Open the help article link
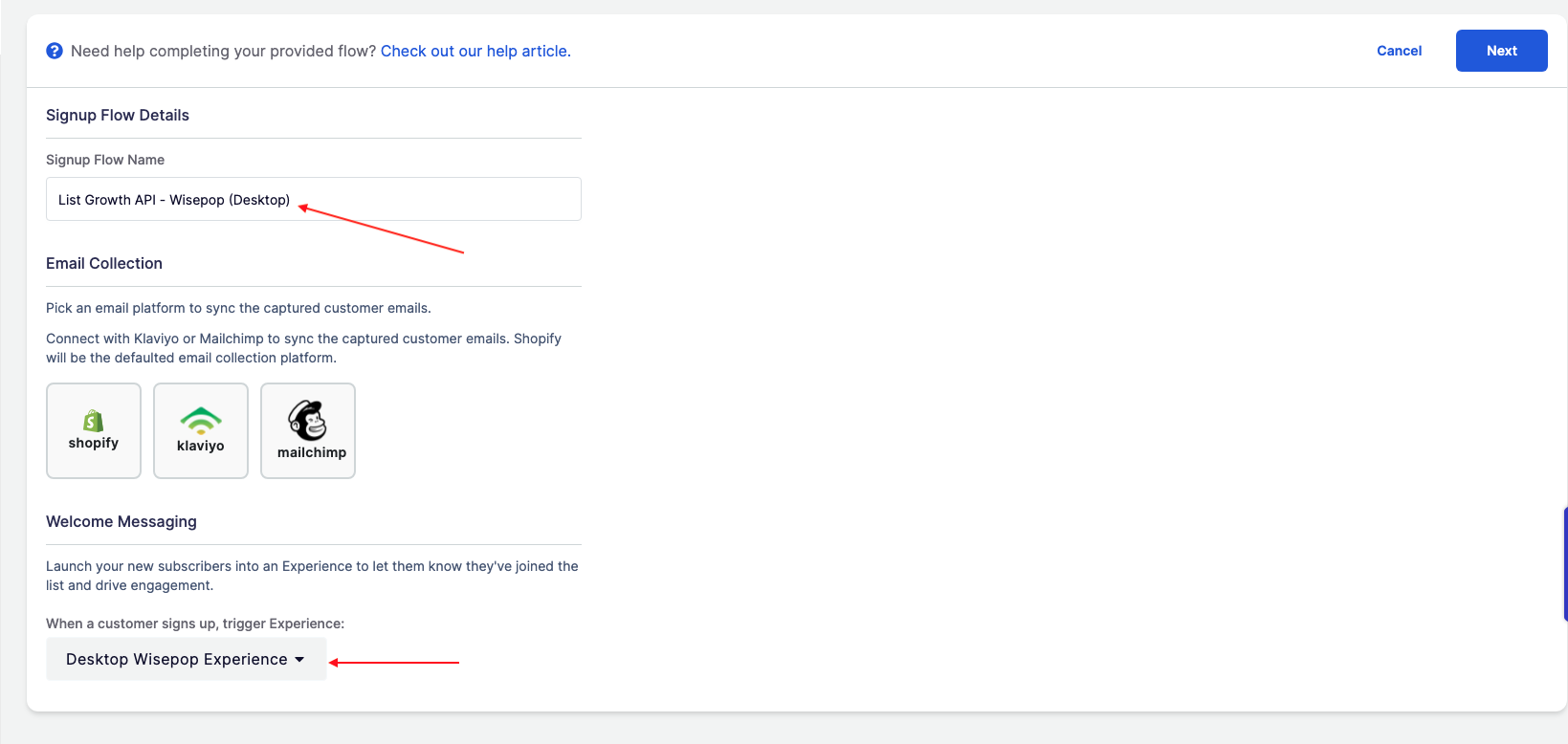The image size is (1568, 744). pos(474,51)
